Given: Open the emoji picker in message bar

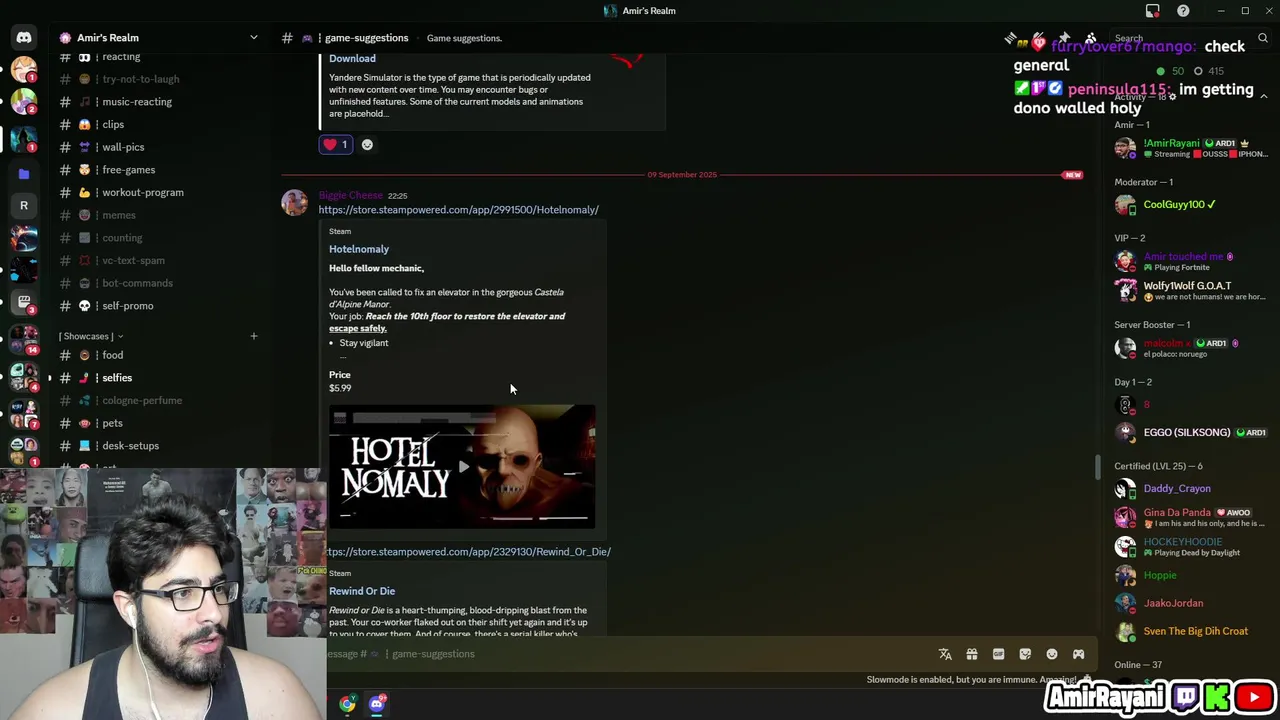Looking at the screenshot, I should [x=1052, y=654].
